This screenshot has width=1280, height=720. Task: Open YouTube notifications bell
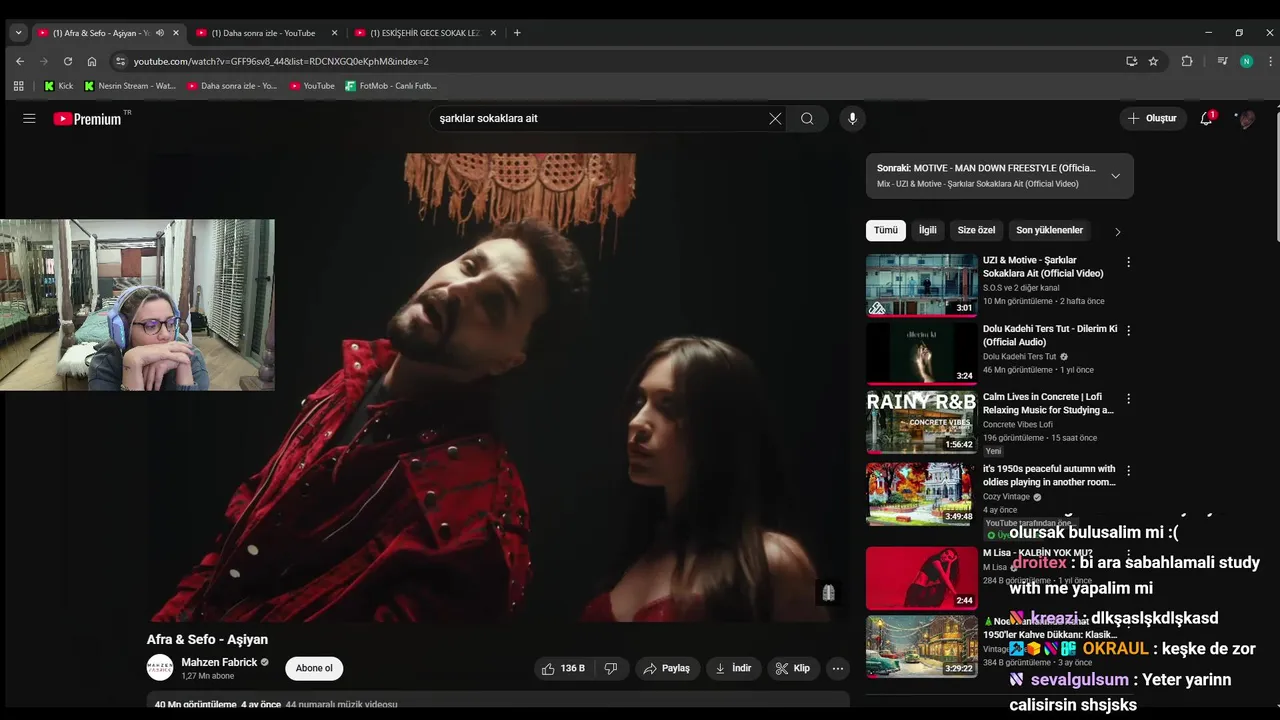pyautogui.click(x=1207, y=118)
